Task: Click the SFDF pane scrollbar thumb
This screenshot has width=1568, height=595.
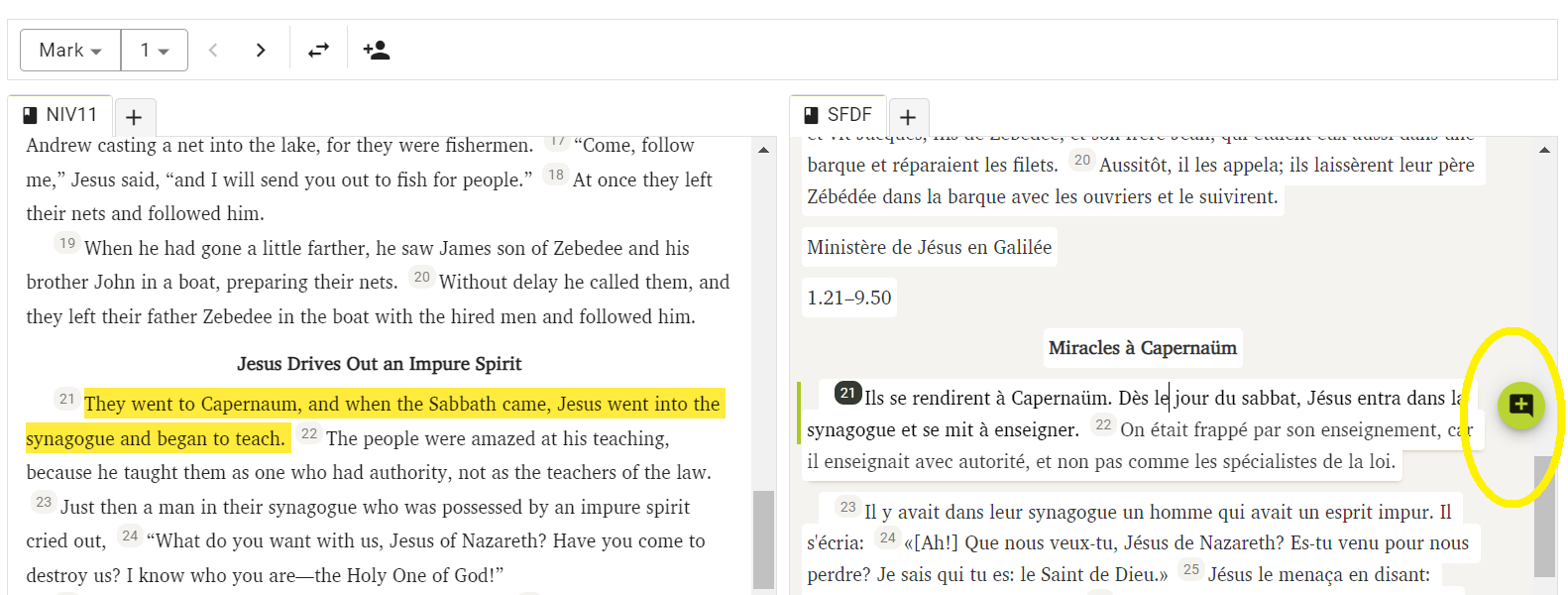Action: coord(1544,516)
